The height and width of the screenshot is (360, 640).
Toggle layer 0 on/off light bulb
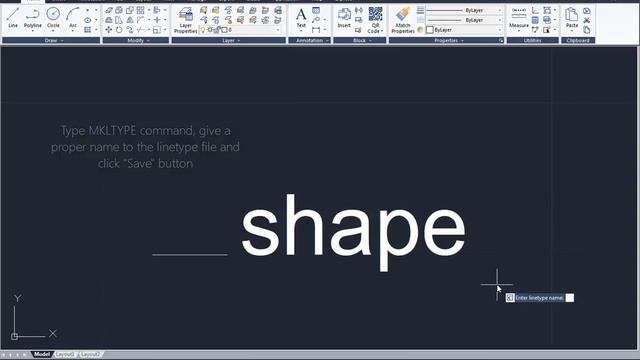203,30
